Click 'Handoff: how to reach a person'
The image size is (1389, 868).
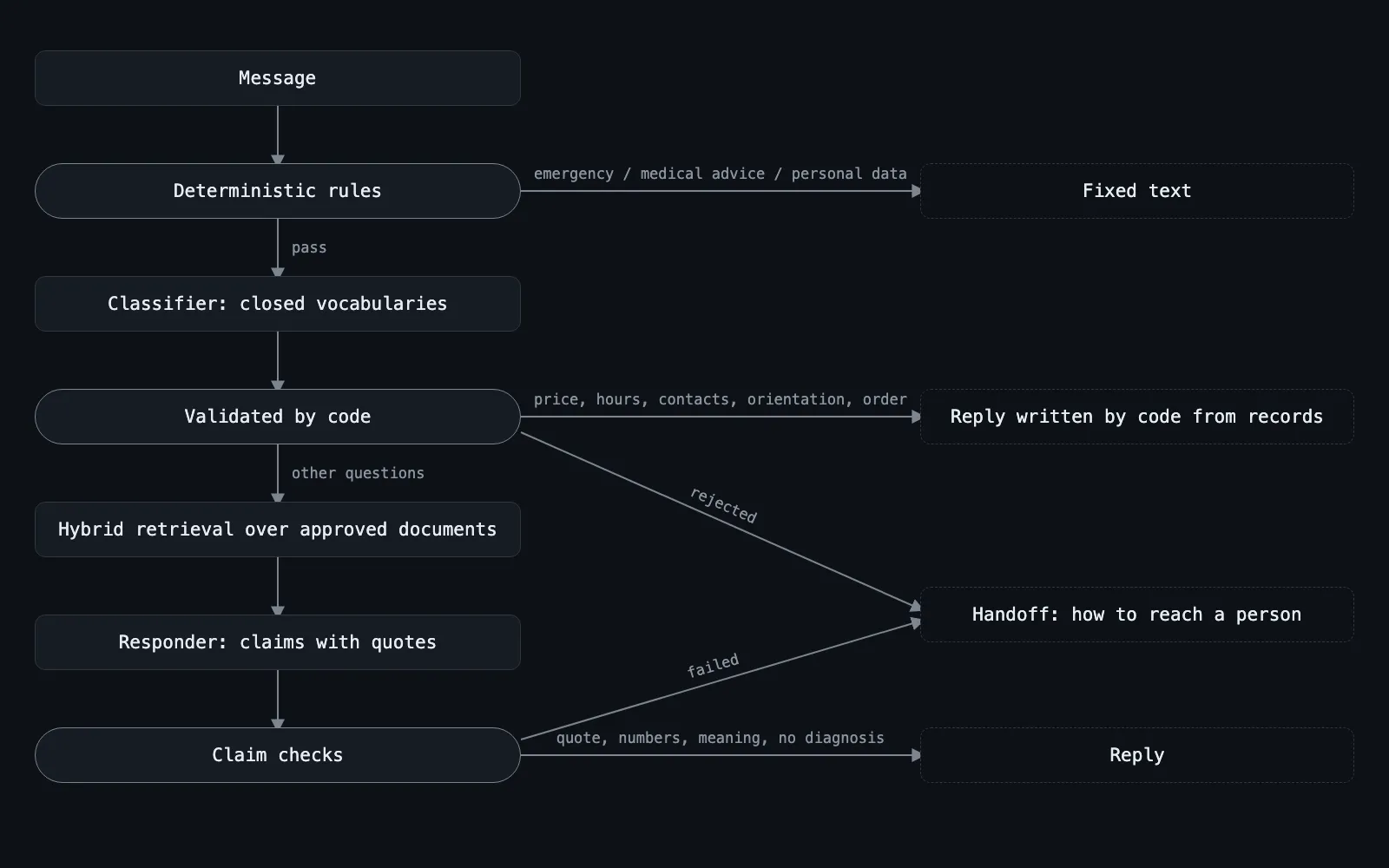click(x=1137, y=615)
